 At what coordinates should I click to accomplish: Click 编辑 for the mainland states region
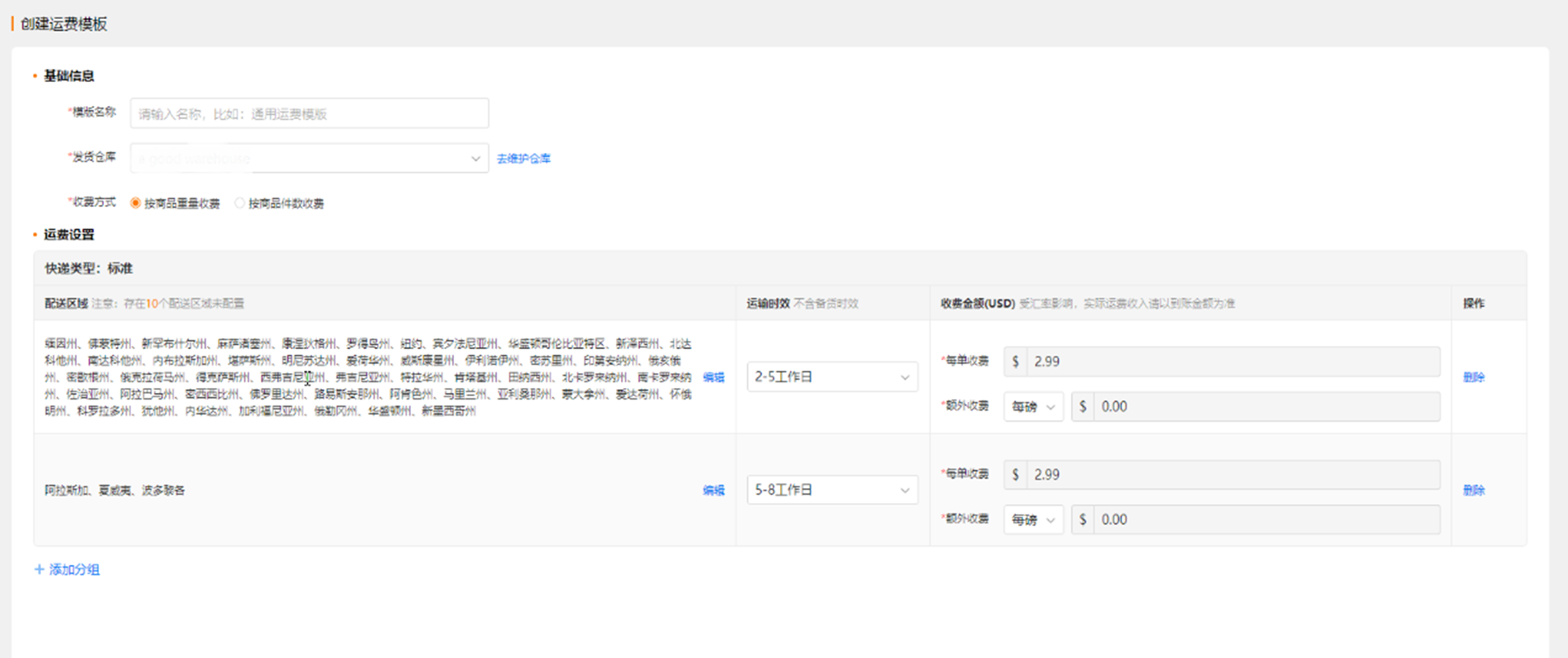point(713,377)
